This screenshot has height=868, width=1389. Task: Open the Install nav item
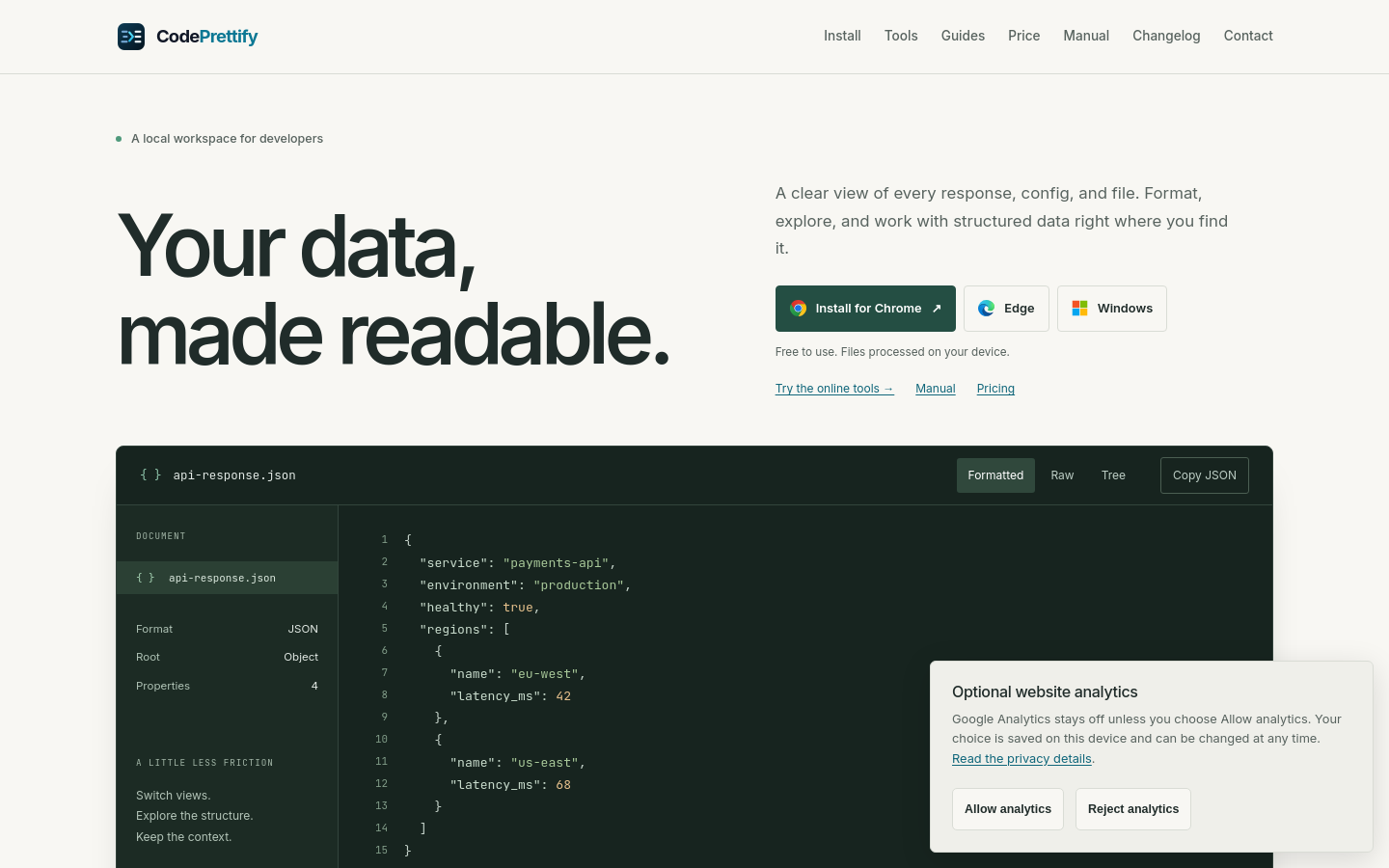coord(842,36)
